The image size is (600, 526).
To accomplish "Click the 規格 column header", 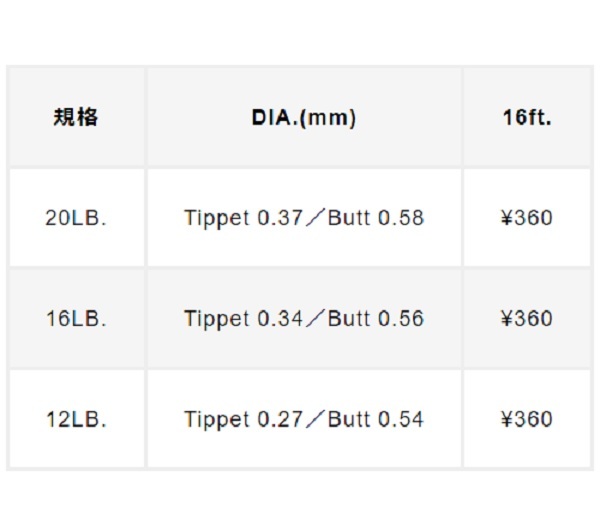I will point(75,117).
